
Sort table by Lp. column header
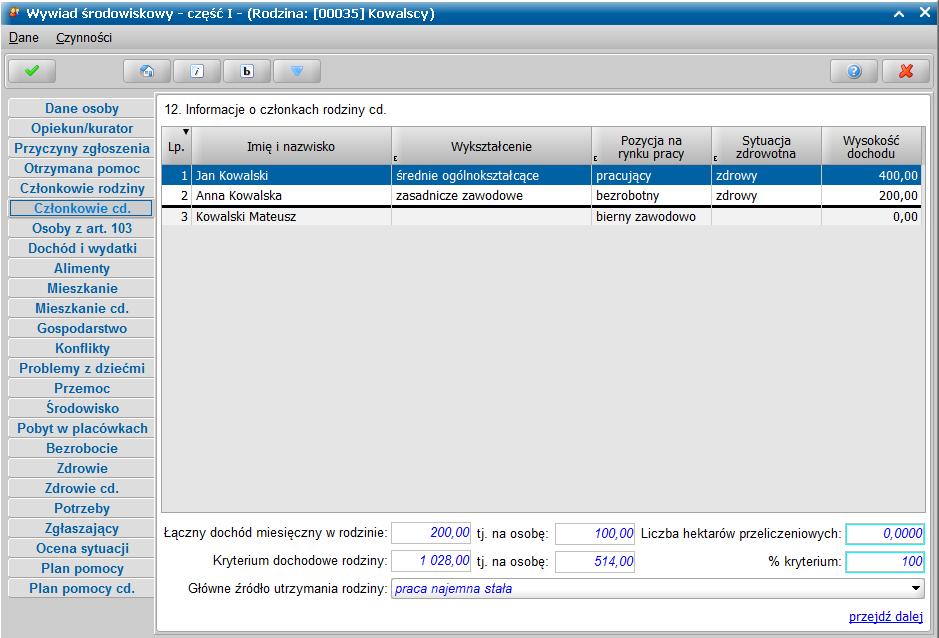click(176, 146)
